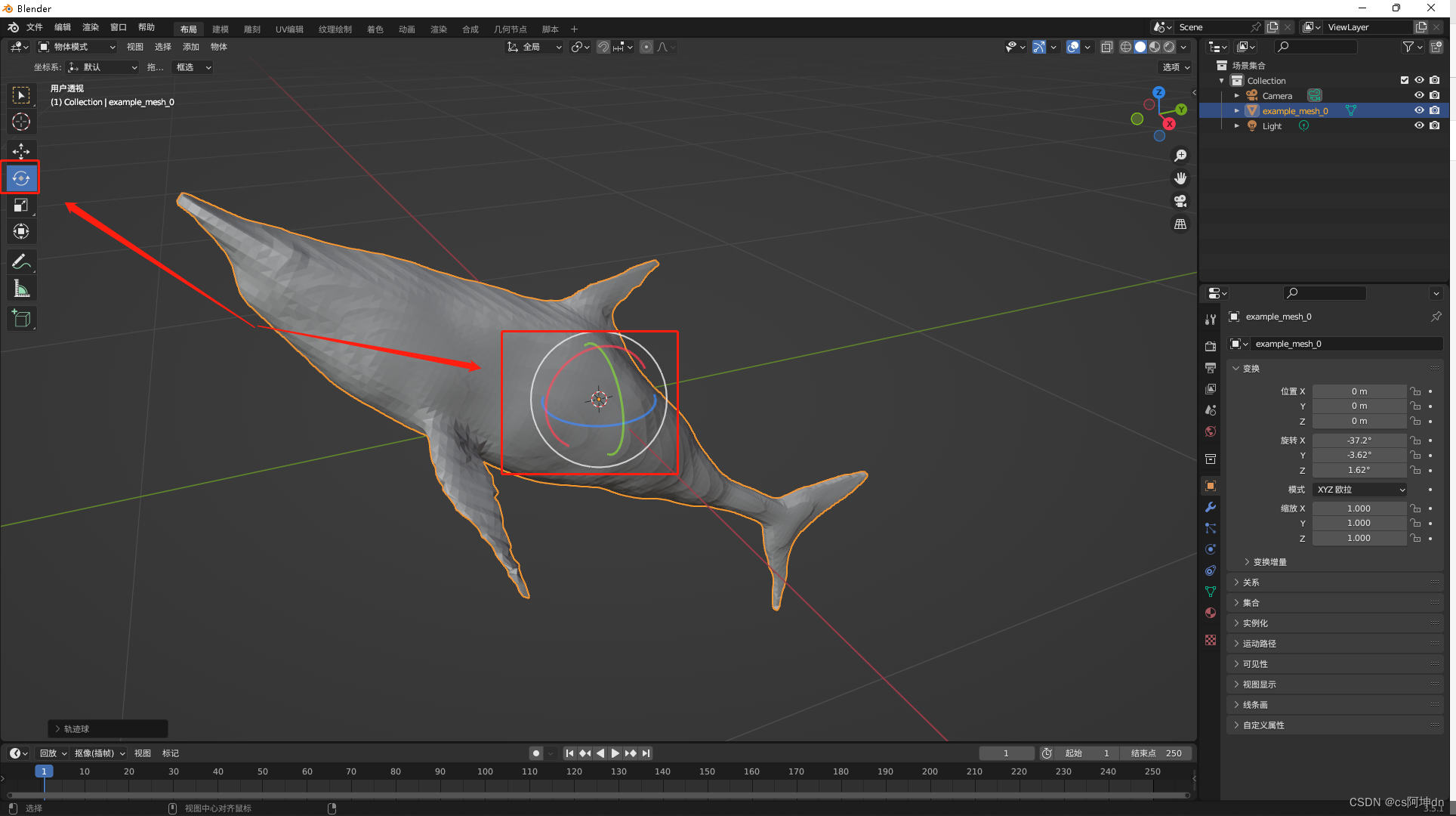
Task: Hide the Light object in viewport
Action: click(1419, 125)
